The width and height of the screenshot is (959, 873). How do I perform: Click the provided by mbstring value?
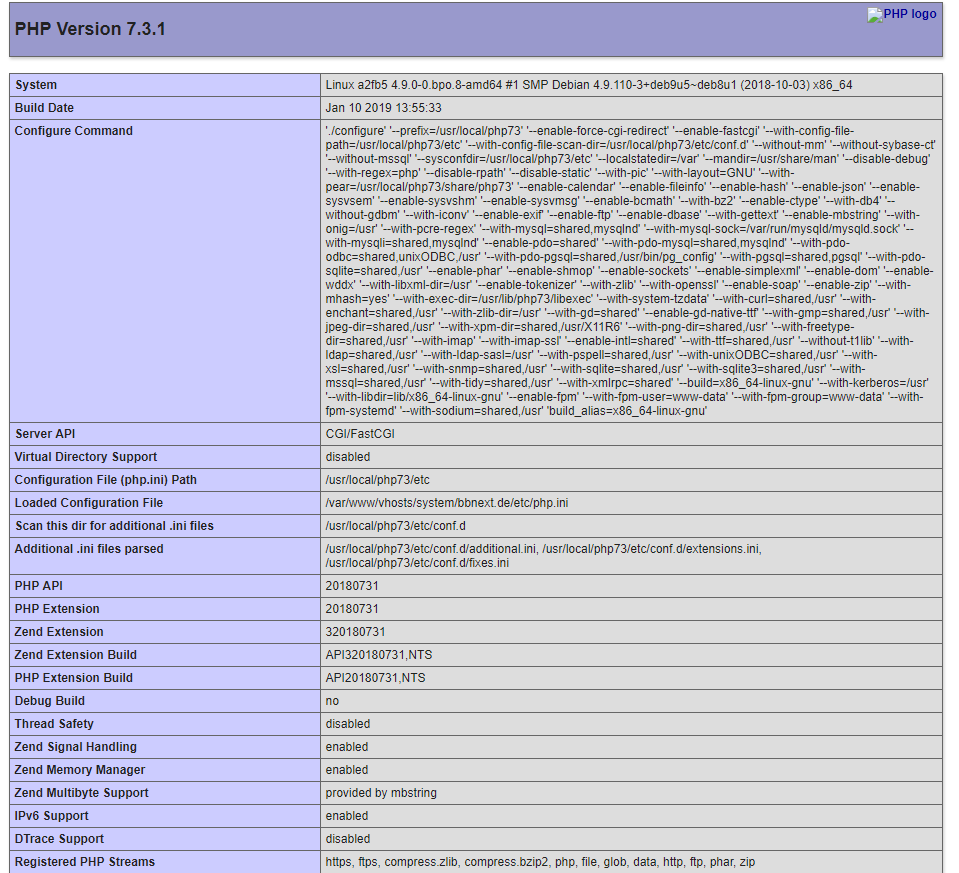(381, 793)
